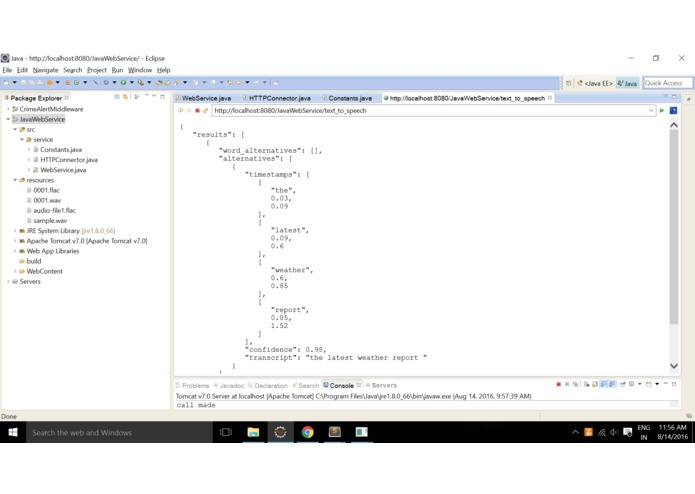
Task: Open the Windows Start button
Action: pos(13,432)
